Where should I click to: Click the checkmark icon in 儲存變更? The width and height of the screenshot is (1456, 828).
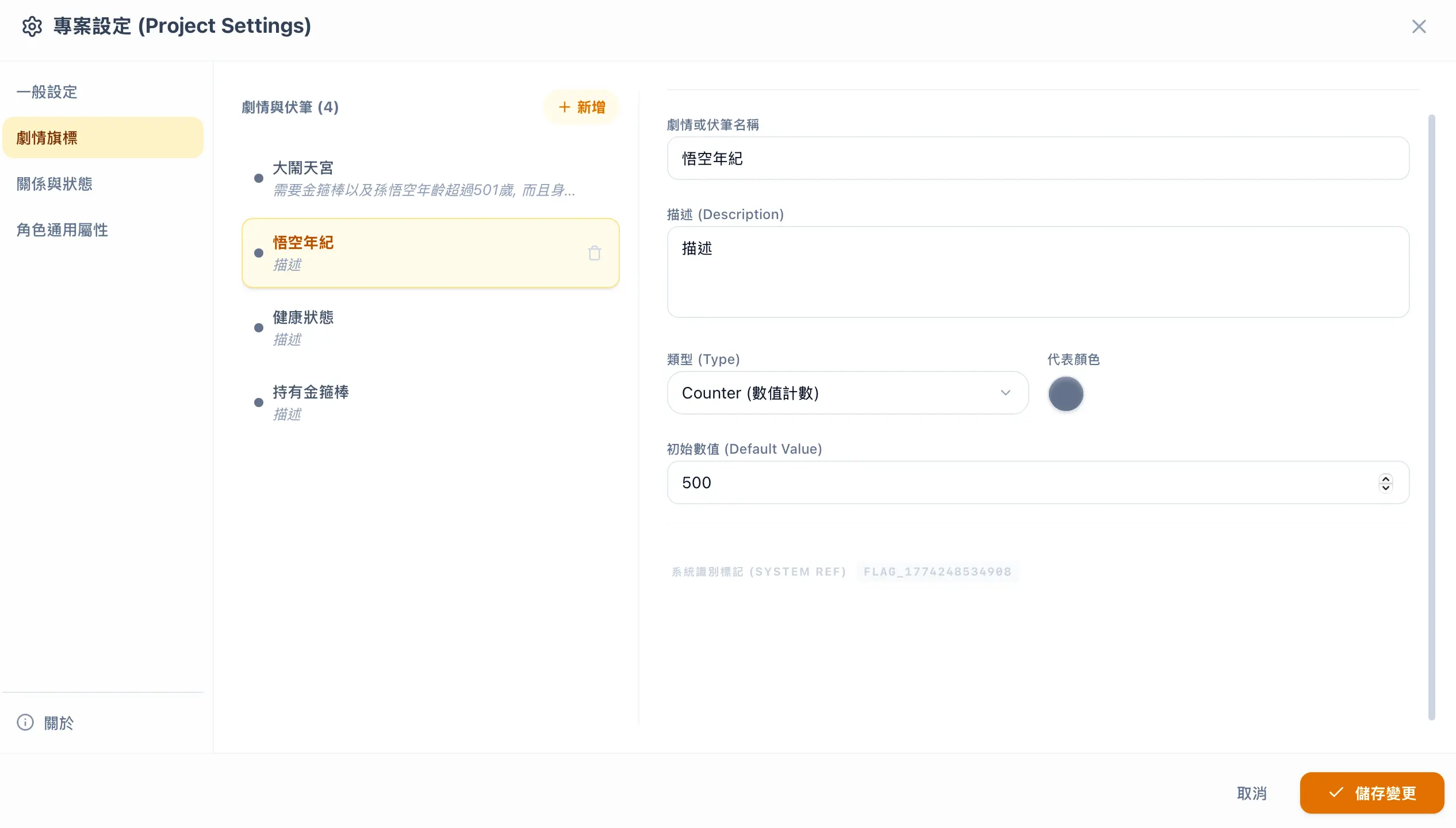click(1336, 792)
